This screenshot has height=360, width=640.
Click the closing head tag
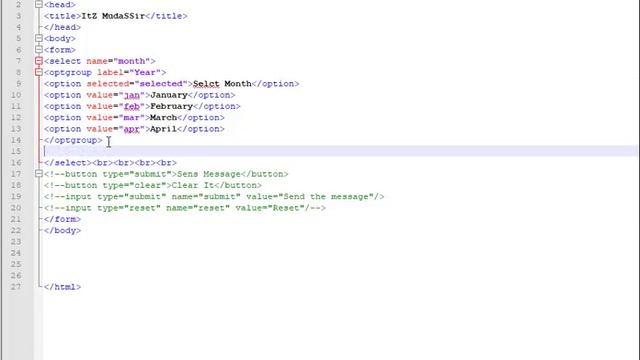pos(62,27)
